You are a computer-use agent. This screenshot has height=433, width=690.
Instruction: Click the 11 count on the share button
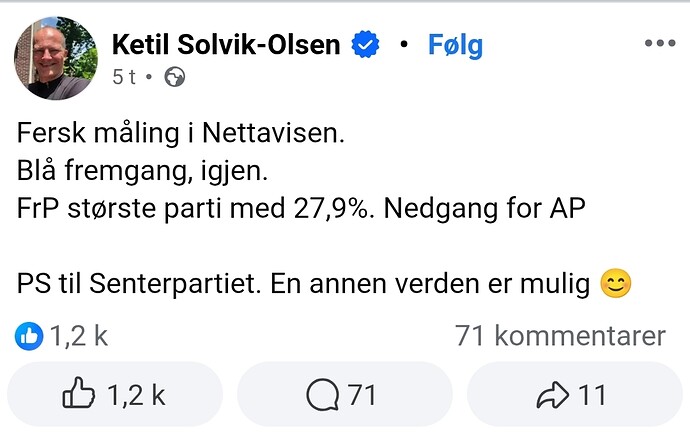592,396
